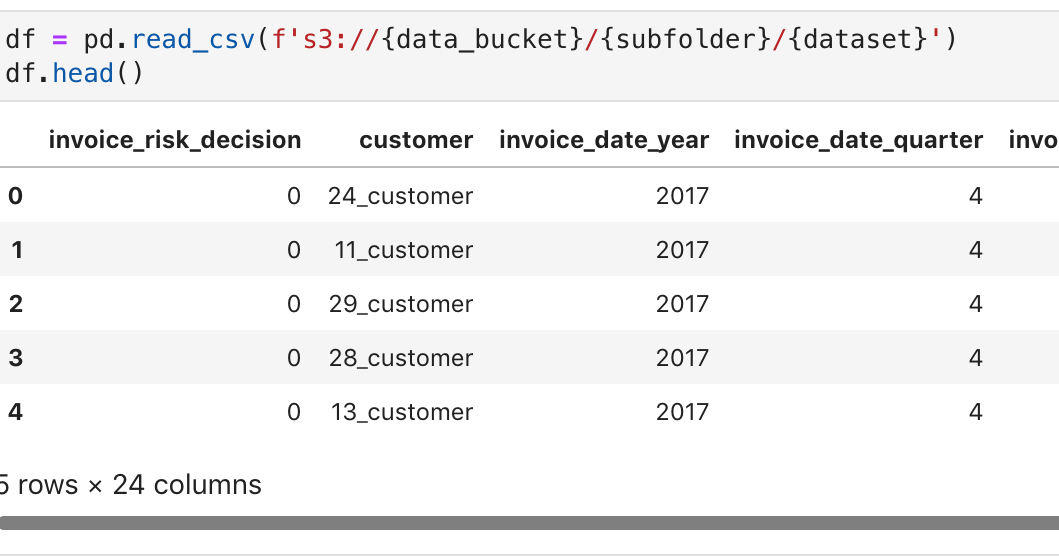Click row index 0 in the dataframe
Viewport: 1059px width, 556px height.
pyautogui.click(x=15, y=196)
